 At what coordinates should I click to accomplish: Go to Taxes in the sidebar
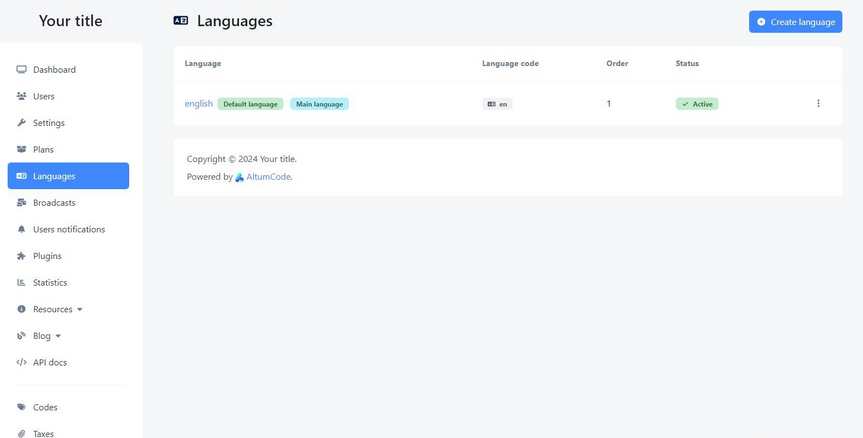coord(43,433)
